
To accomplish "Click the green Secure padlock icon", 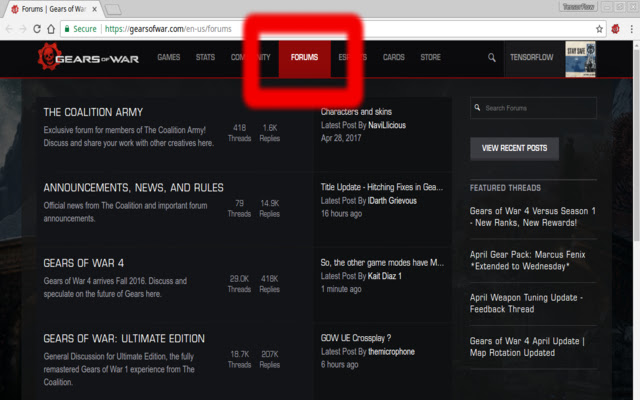I will pos(67,29).
